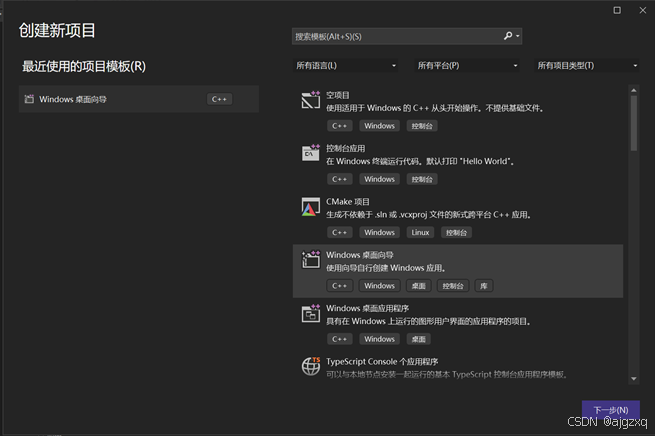Screen dimensions: 655x436
Task: Click the C++ tag on recent template
Action: pos(219,99)
